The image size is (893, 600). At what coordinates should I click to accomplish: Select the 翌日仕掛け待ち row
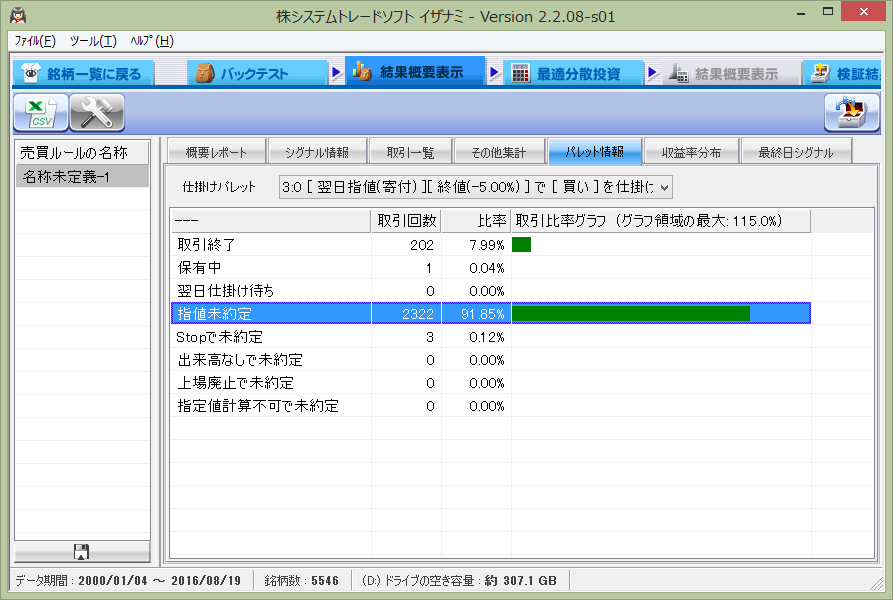tap(491, 291)
